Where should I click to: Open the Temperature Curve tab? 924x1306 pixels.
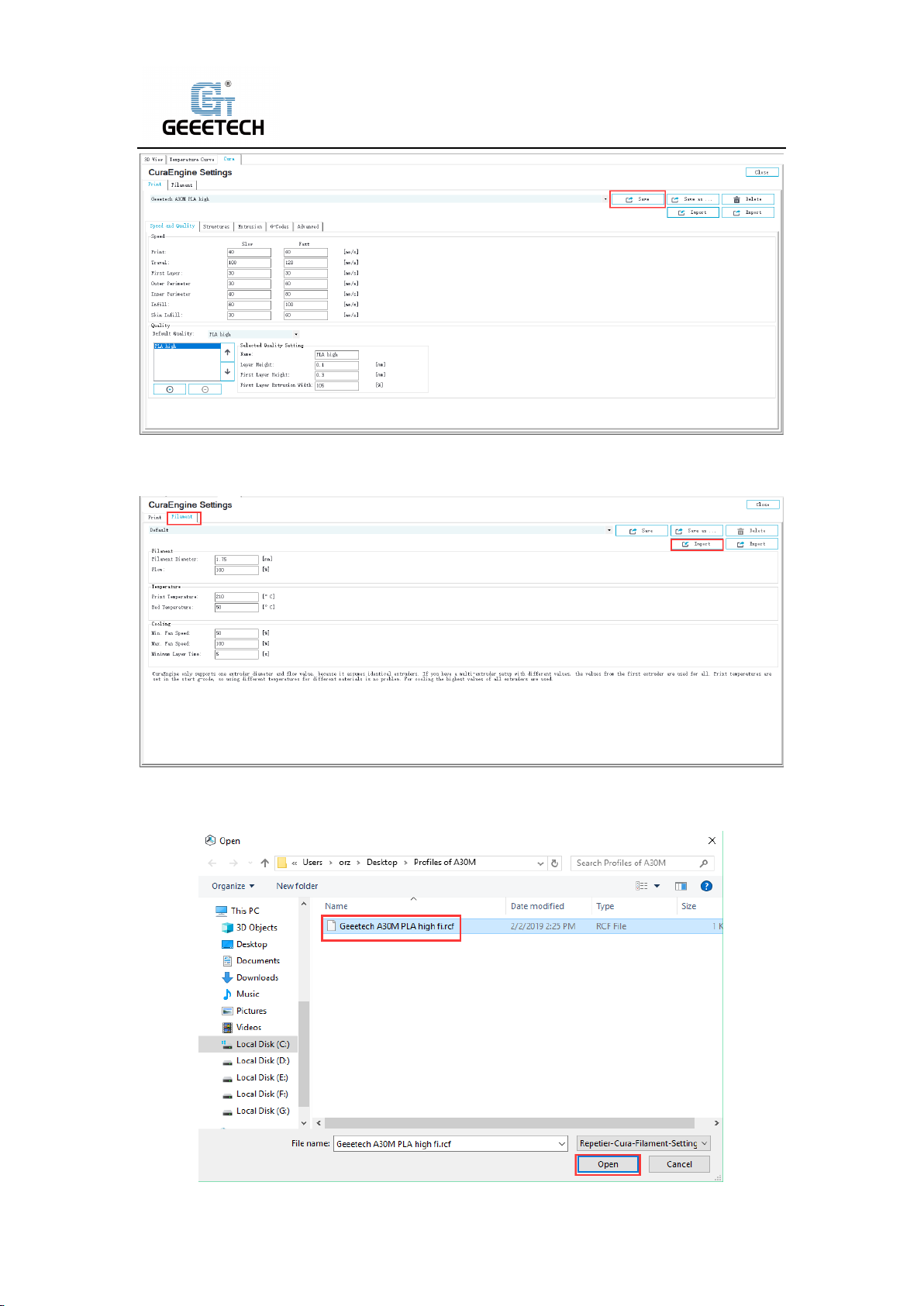[x=191, y=160]
